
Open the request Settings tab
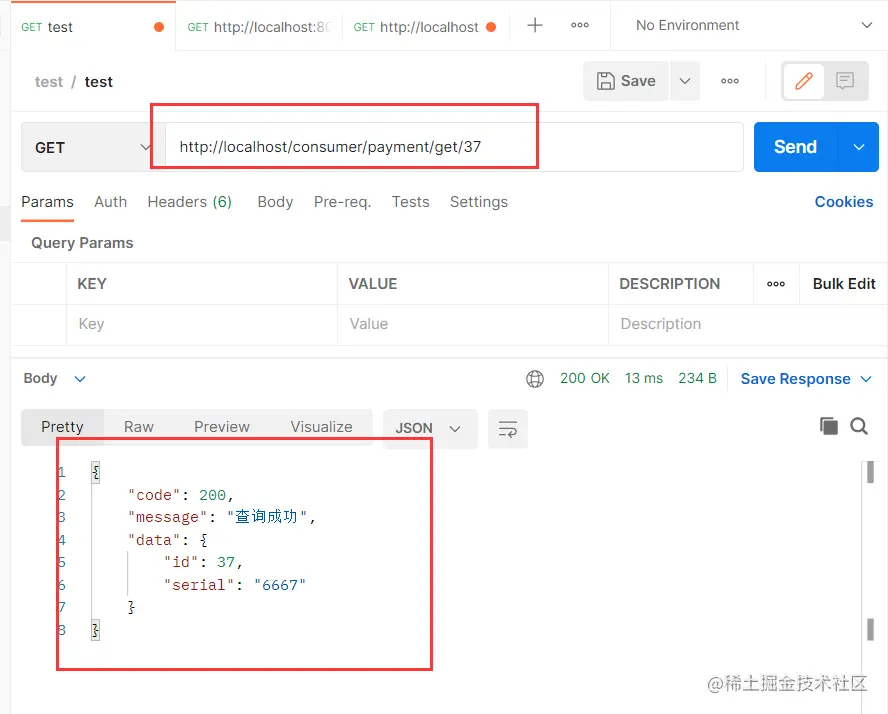coord(479,202)
